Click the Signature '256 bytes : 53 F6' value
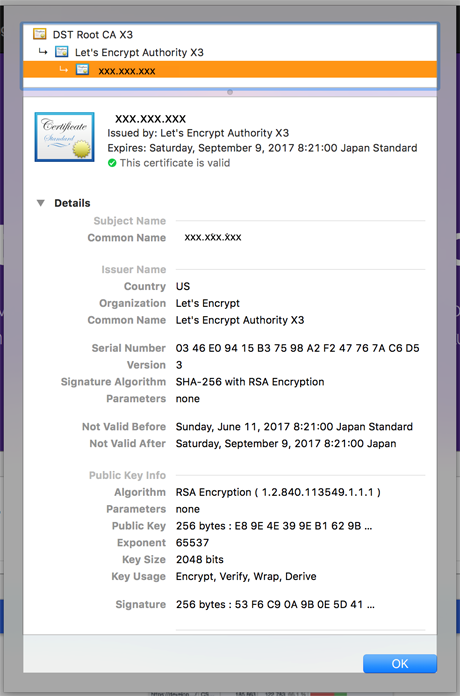The image size is (460, 696). pos(275,605)
